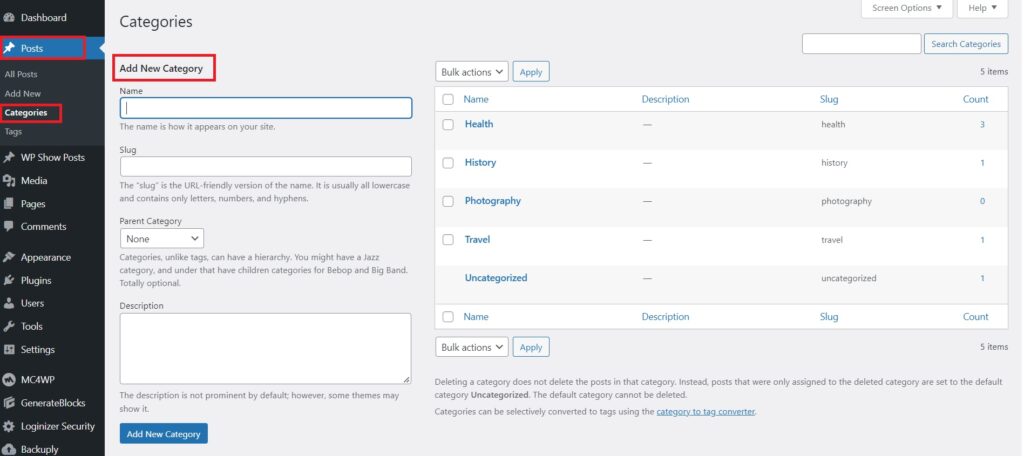Click the MC4WP icon
1024x456 pixels.
tap(9, 380)
